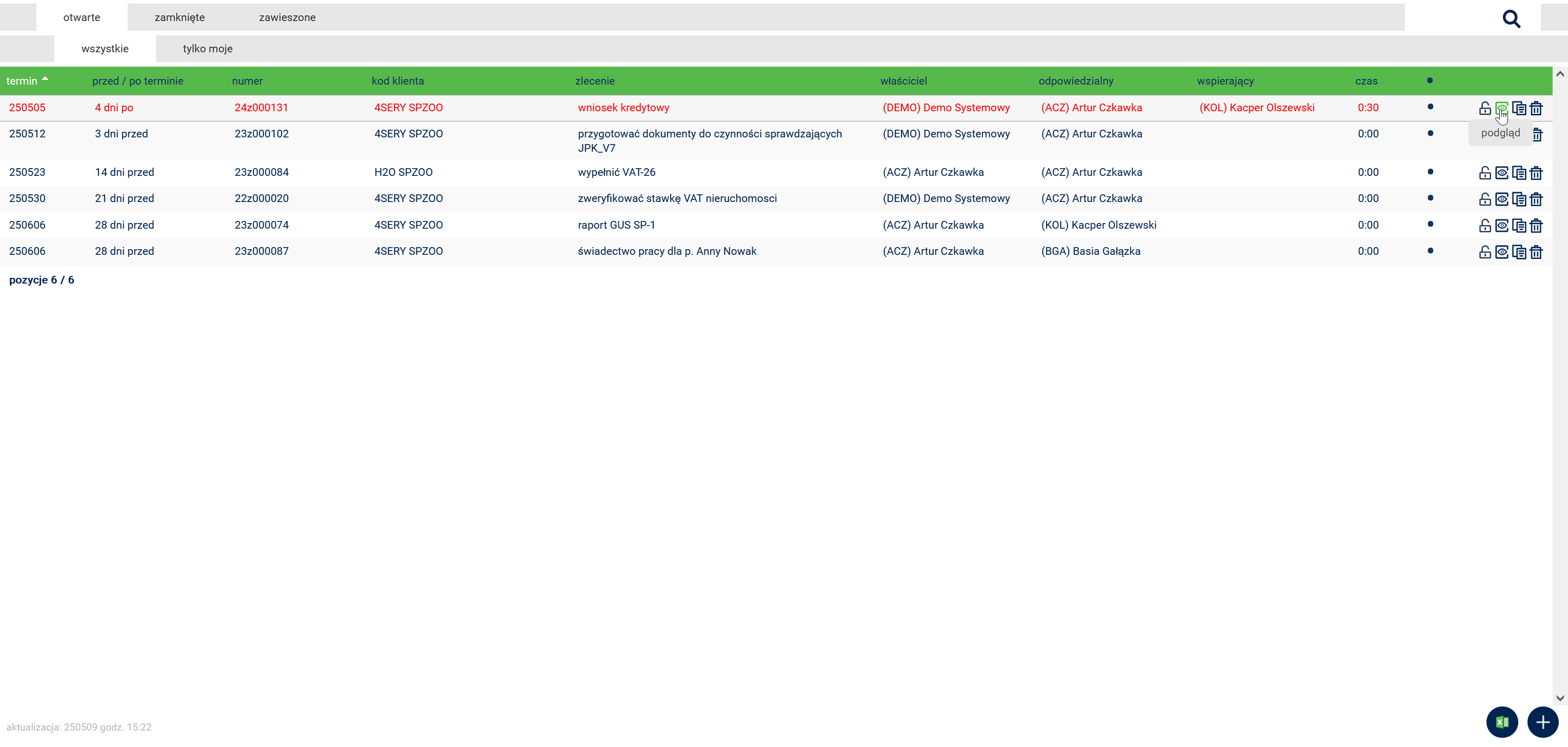This screenshot has width=1568, height=747.
Task: Click status dot in row 23z000074
Action: click(1430, 224)
